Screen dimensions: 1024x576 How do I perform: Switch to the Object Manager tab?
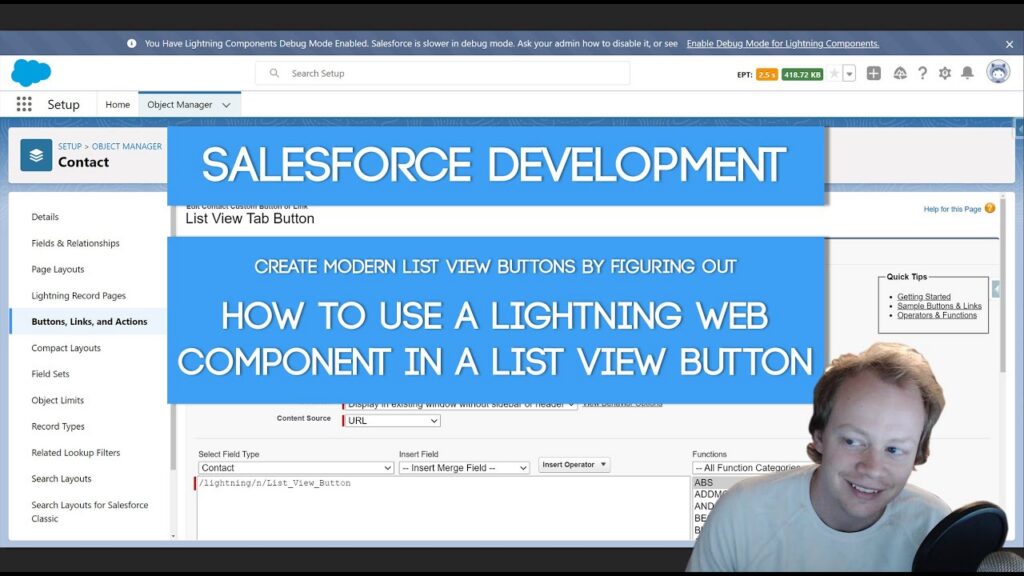point(180,104)
